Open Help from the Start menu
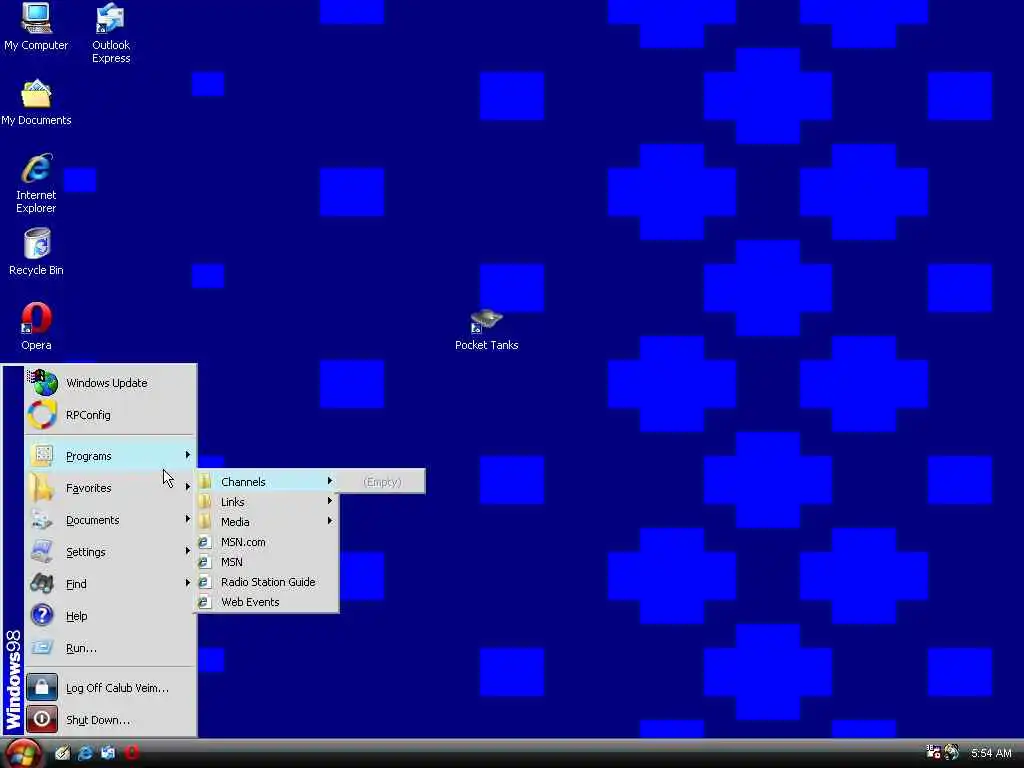 110,616
